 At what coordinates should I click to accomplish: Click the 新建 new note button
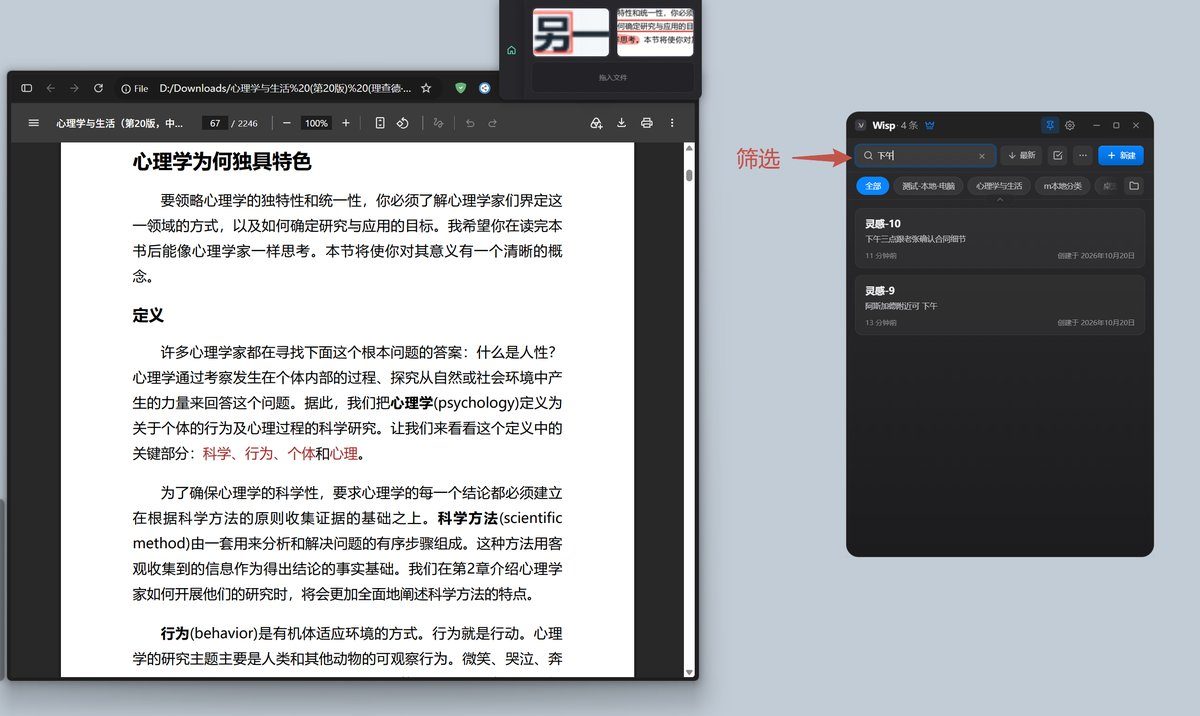tap(1121, 156)
